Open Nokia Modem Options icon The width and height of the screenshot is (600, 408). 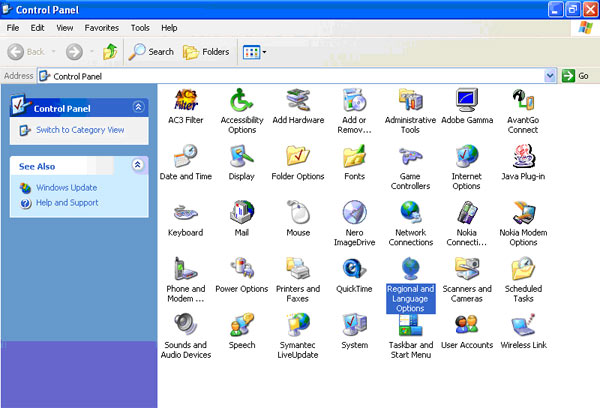pos(523,213)
